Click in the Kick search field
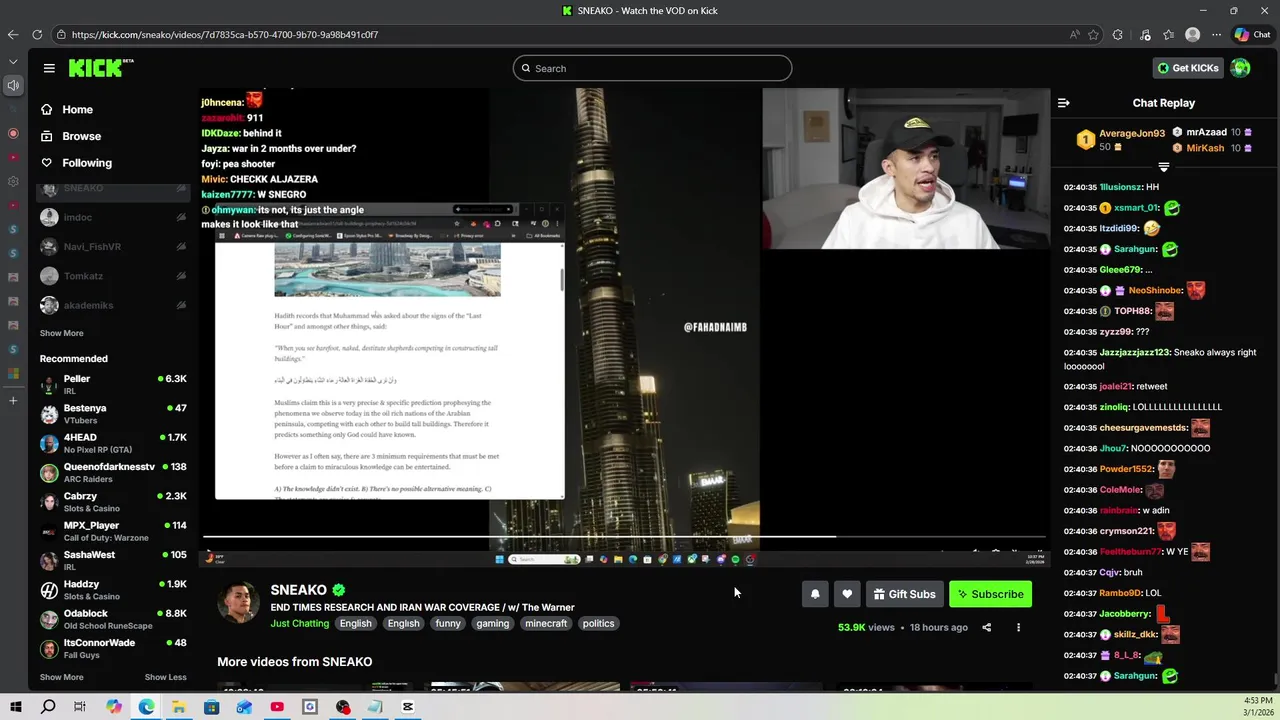Screen dimensions: 1280x720 (652, 68)
